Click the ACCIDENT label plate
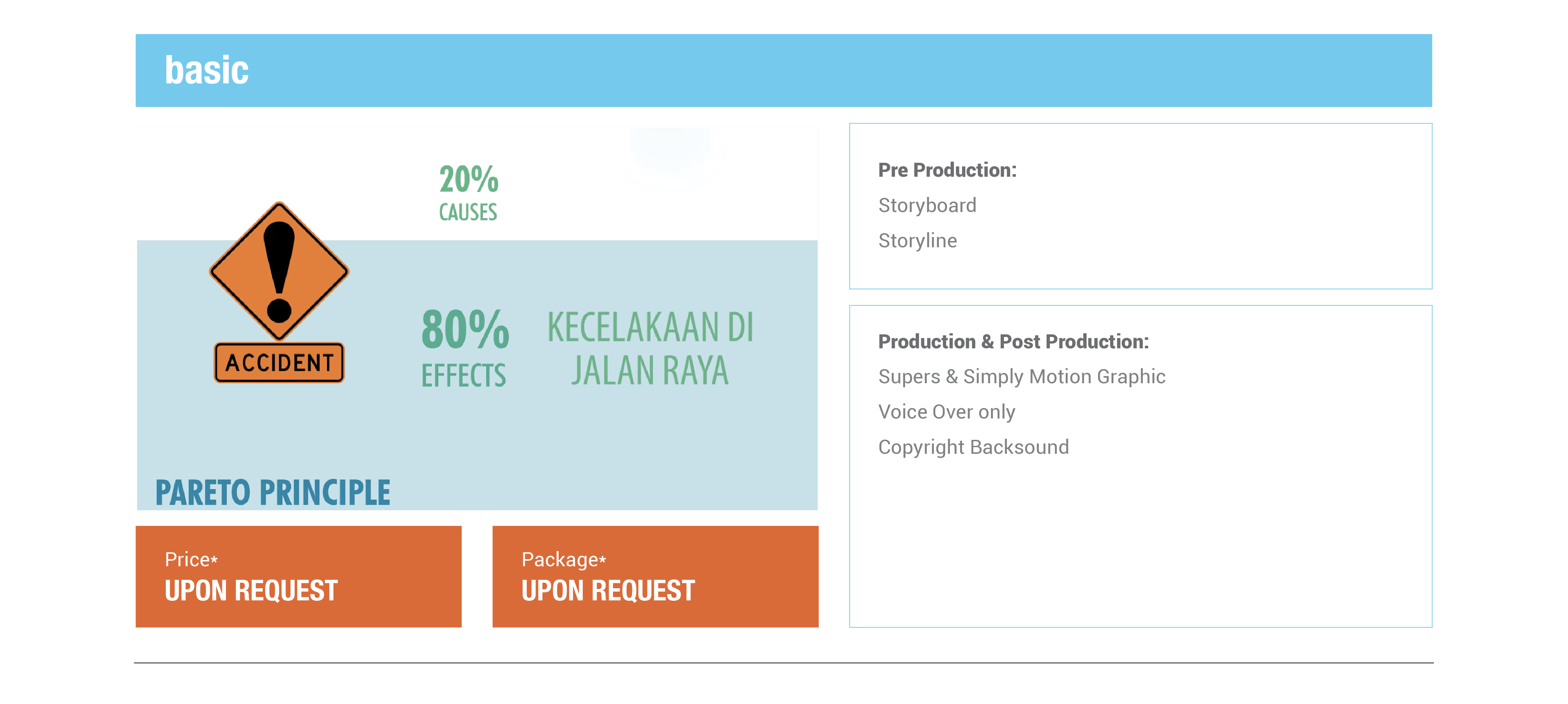This screenshot has width=1568, height=704. (279, 363)
